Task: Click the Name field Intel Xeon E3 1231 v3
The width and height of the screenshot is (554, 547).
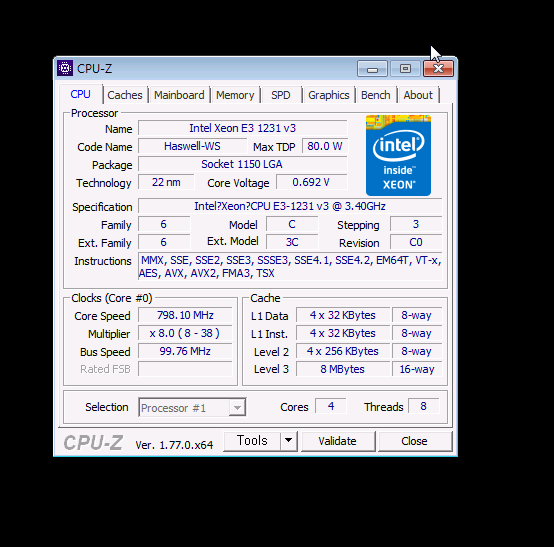Action: pos(242,128)
